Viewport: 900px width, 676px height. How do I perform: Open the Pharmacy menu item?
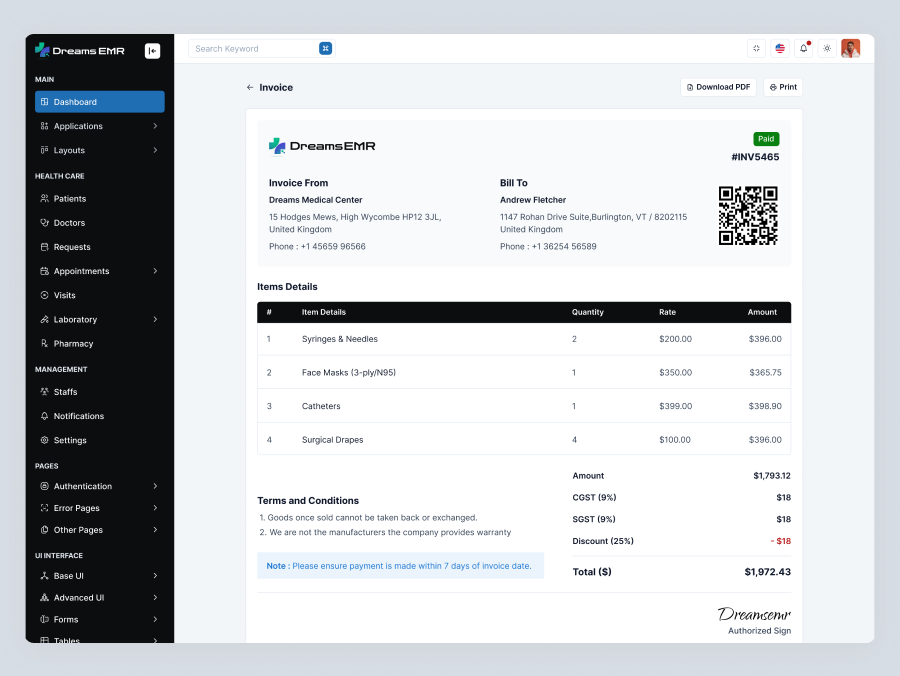100,343
